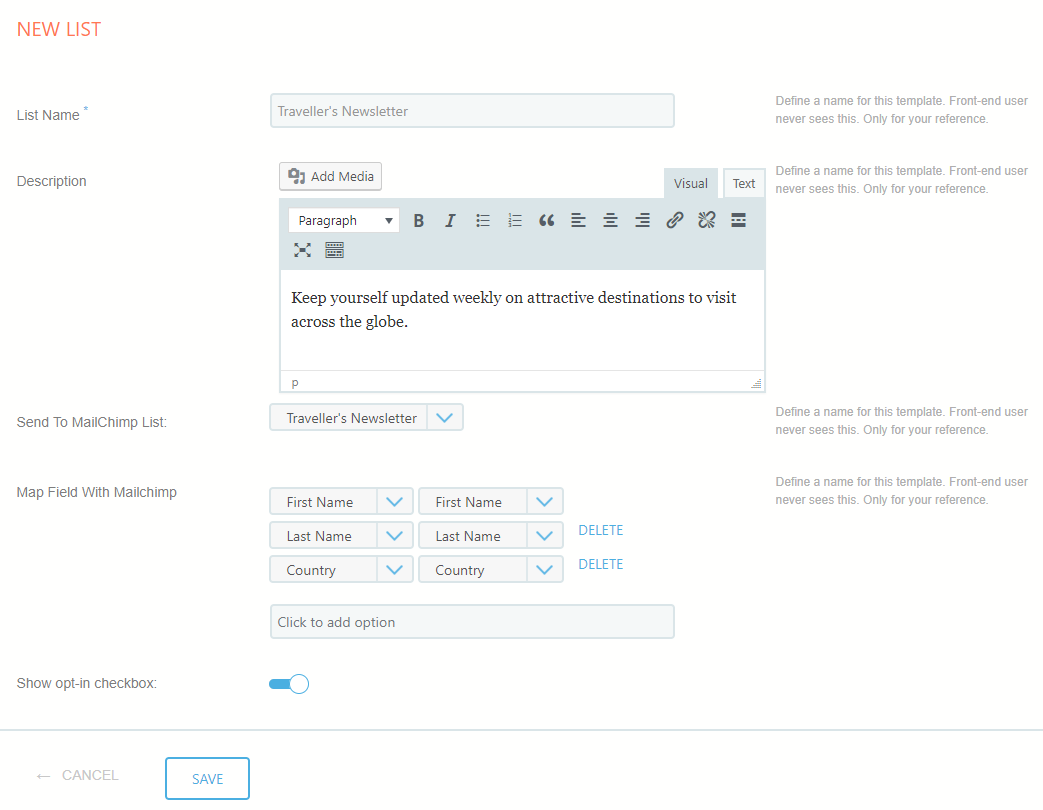
Task: Open the left Country field dropdown
Action: point(395,570)
